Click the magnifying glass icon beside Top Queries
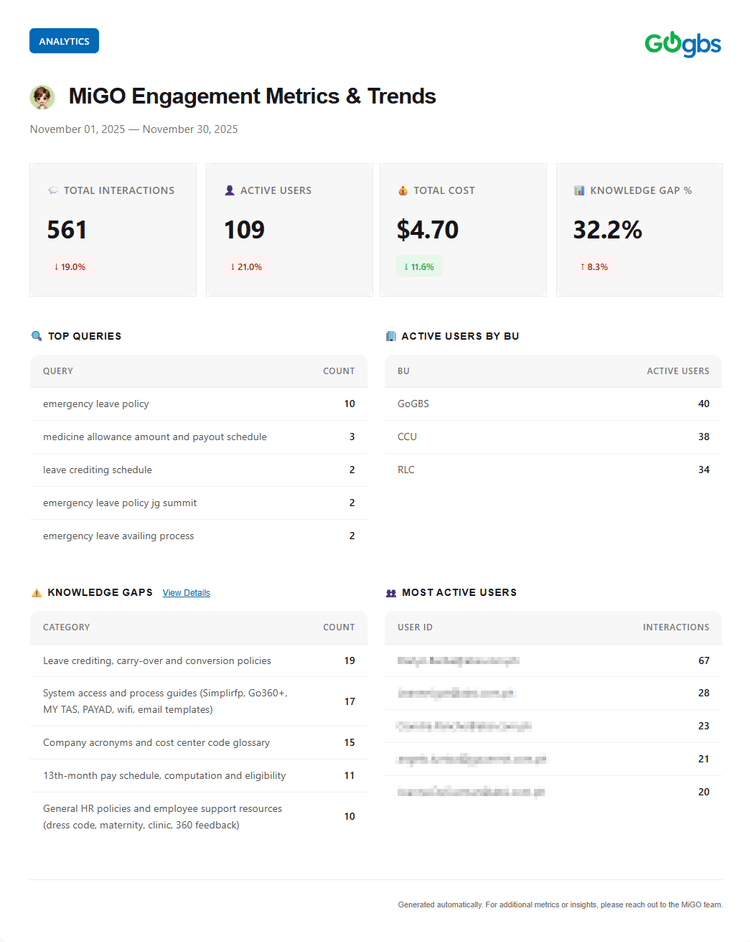750x942 pixels. [x=36, y=336]
